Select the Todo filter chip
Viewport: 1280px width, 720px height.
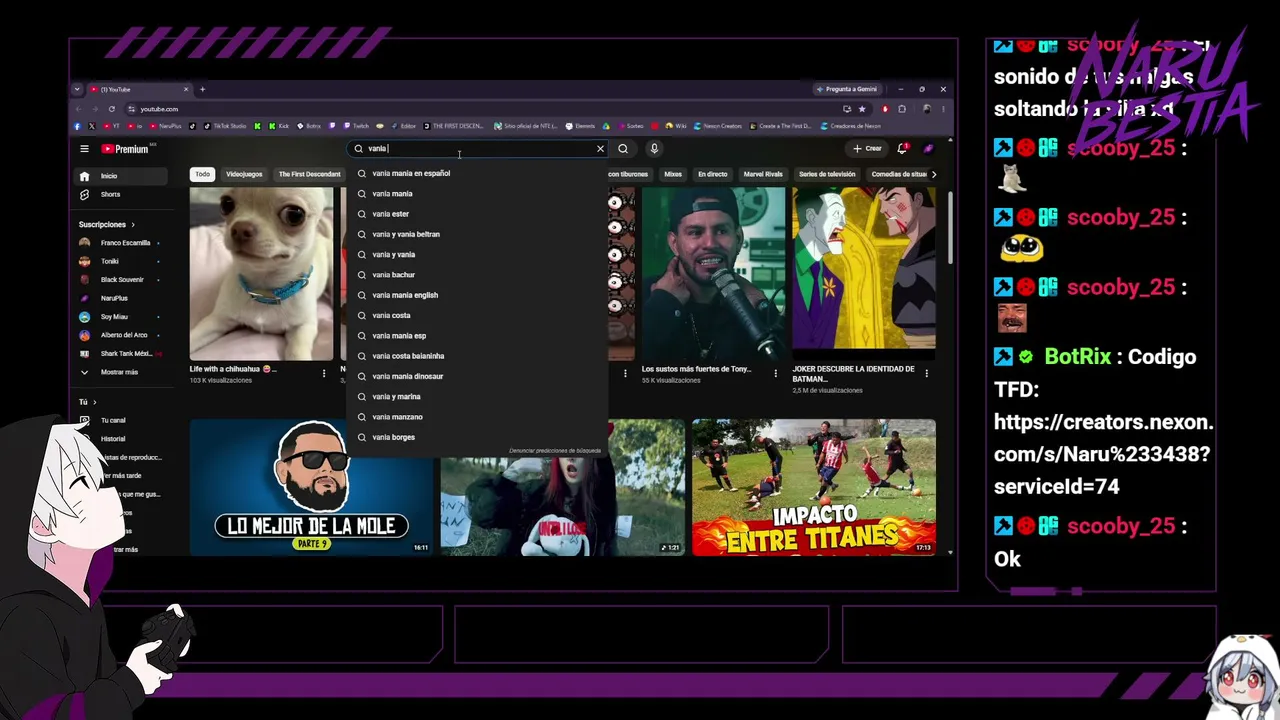tap(203, 174)
